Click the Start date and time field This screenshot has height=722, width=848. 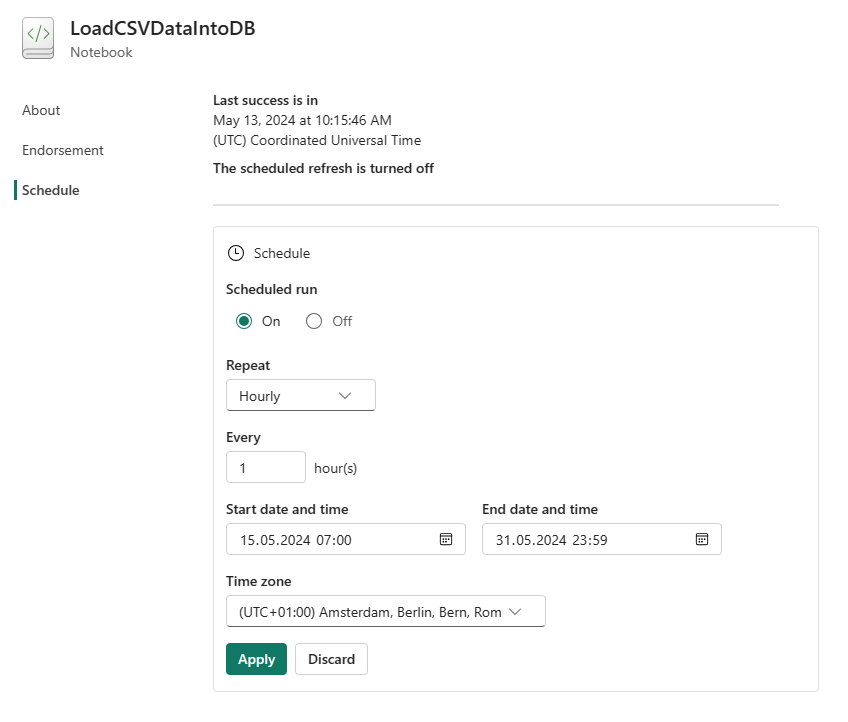point(346,539)
